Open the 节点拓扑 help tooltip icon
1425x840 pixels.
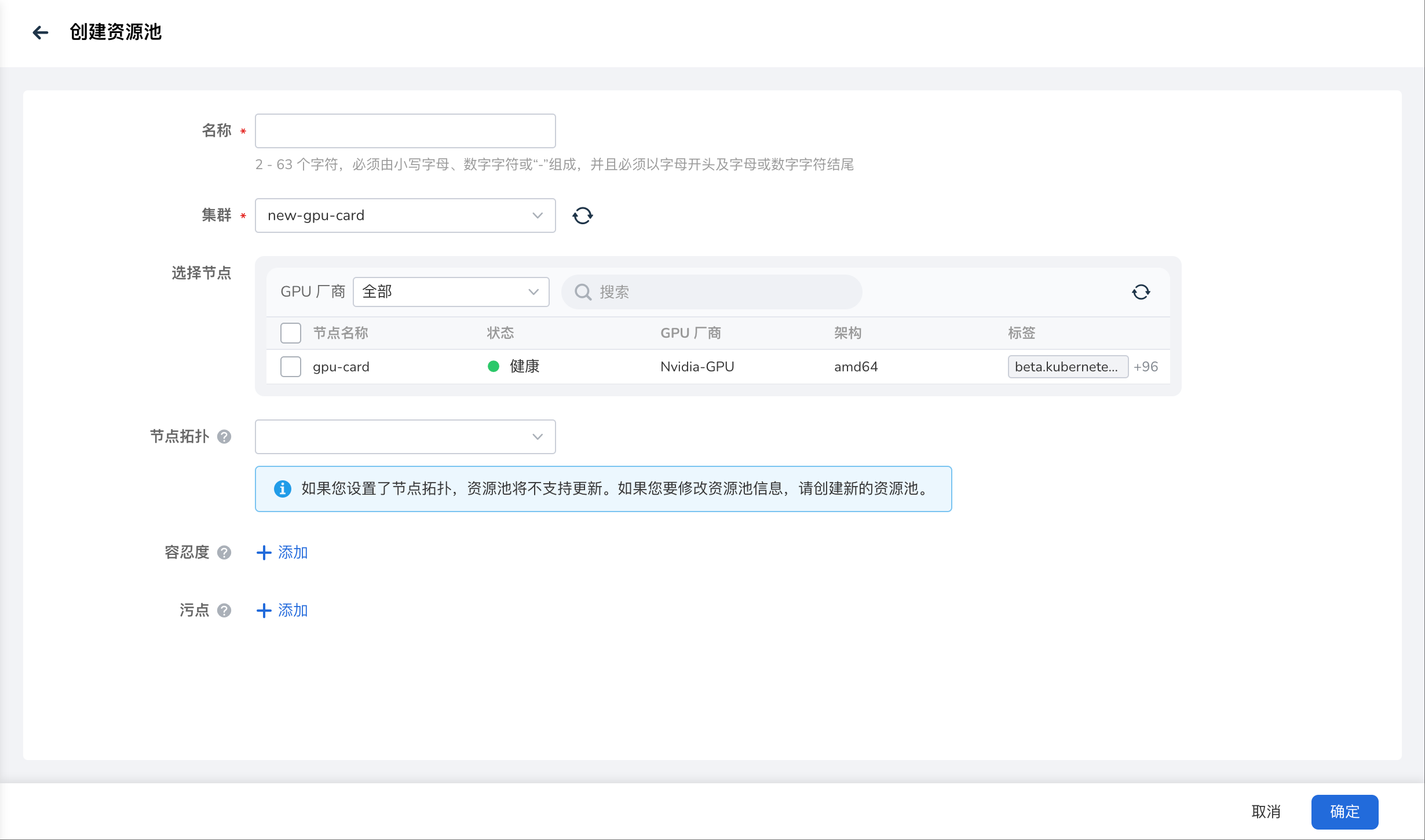click(x=224, y=437)
